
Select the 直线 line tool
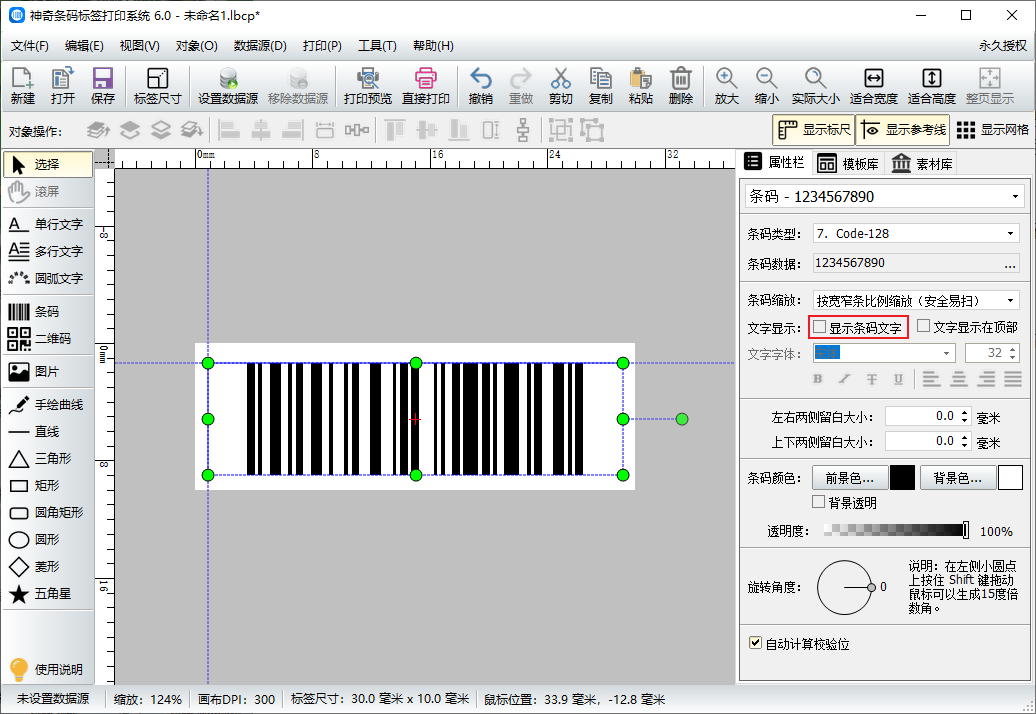click(47, 432)
